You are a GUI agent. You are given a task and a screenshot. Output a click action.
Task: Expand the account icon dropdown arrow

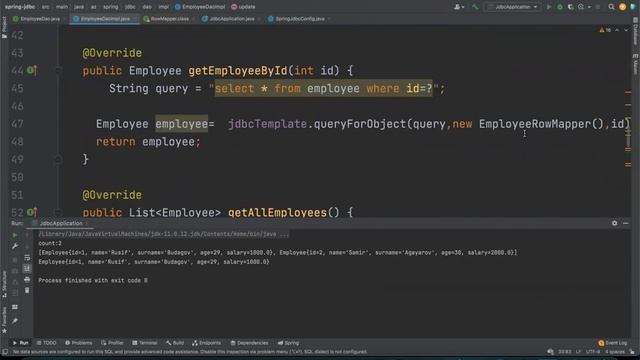(463, 7)
